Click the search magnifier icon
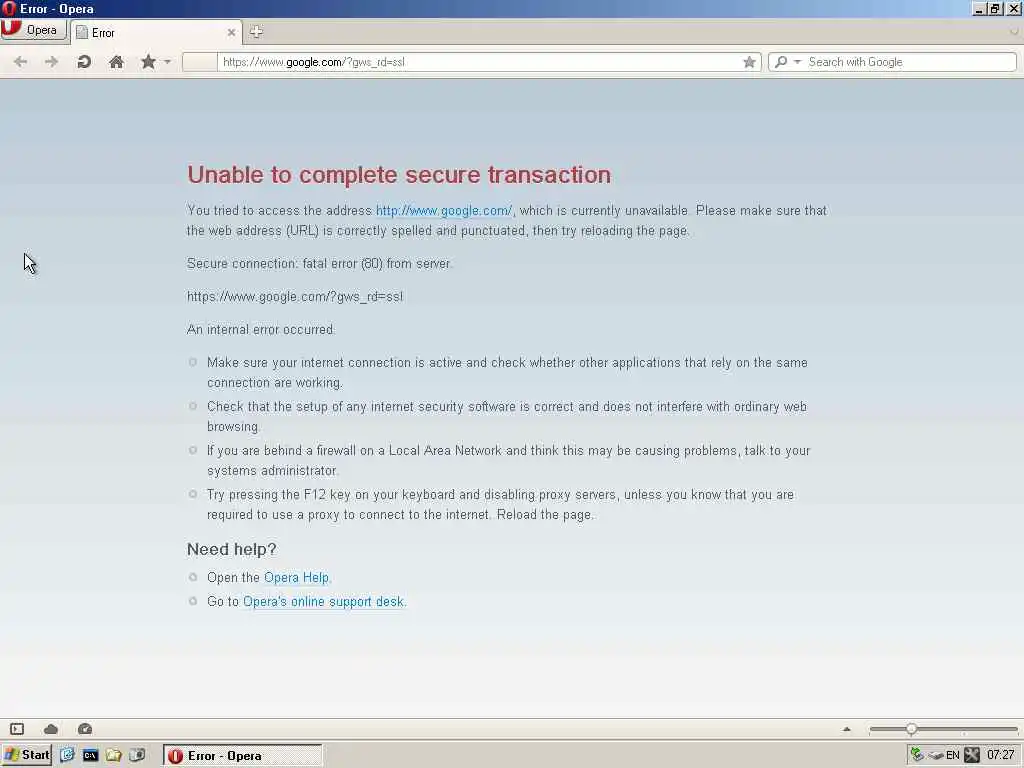The image size is (1024, 768). (780, 62)
